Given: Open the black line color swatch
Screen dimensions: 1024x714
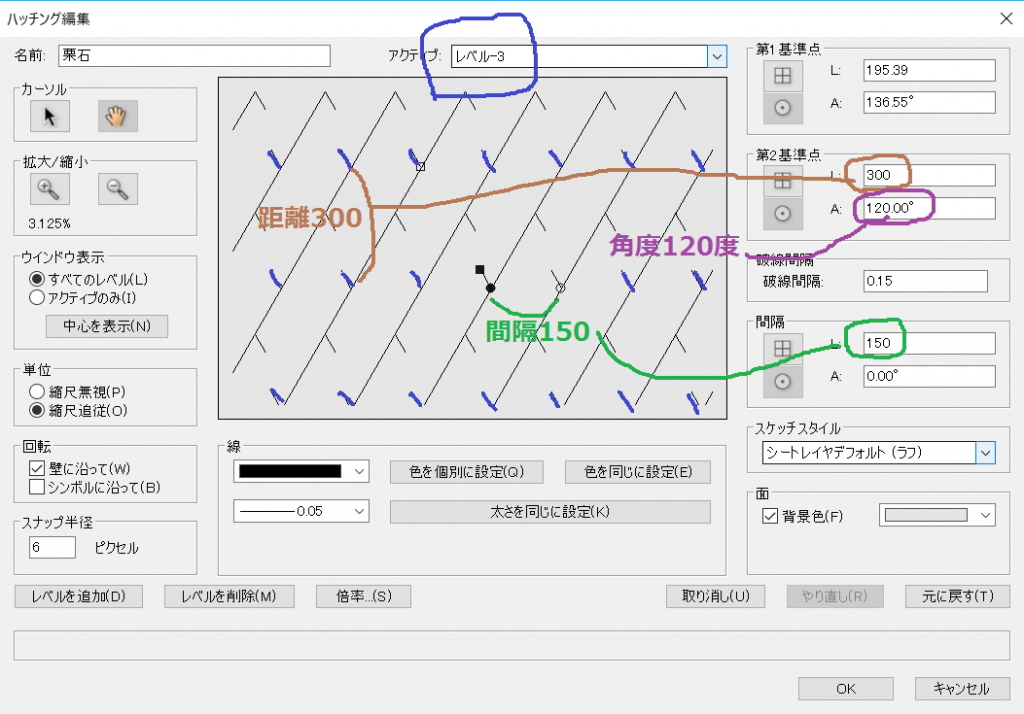Looking at the screenshot, I should tap(301, 471).
